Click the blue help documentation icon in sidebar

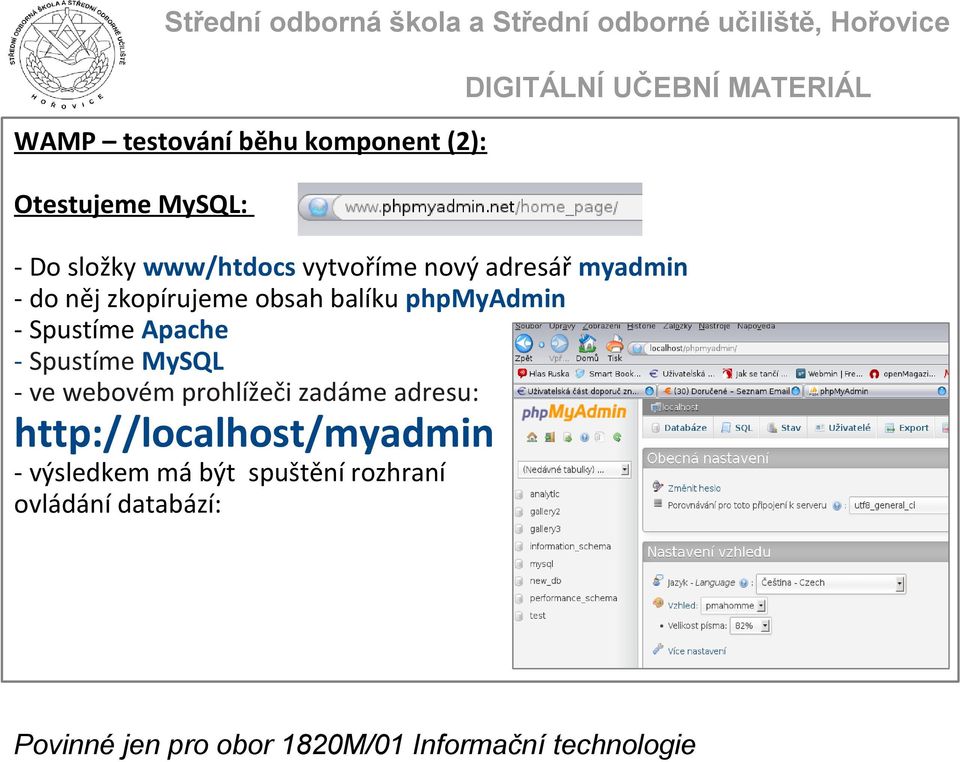coord(584,437)
